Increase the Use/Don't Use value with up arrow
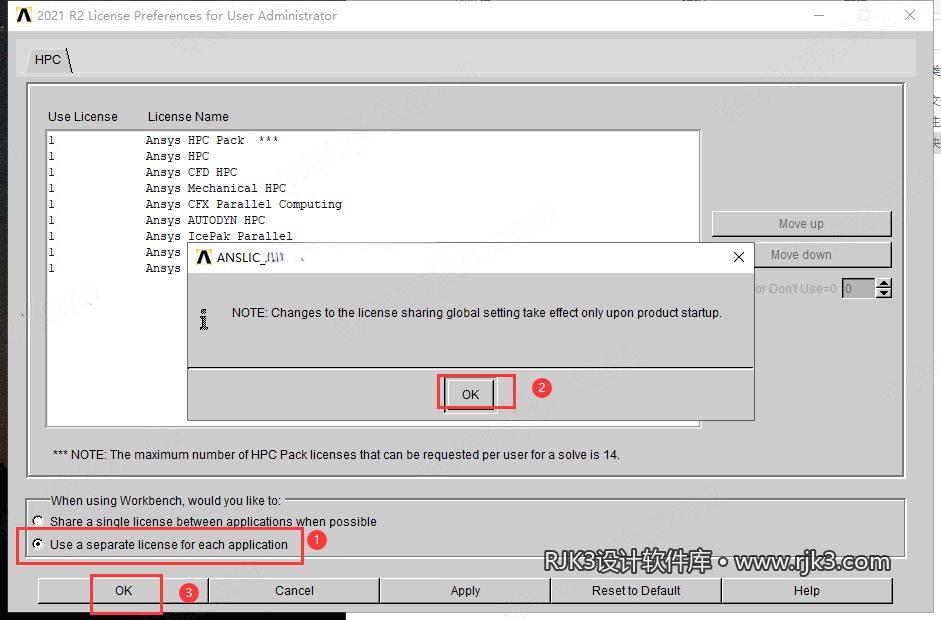941x620 pixels. [x=883, y=284]
